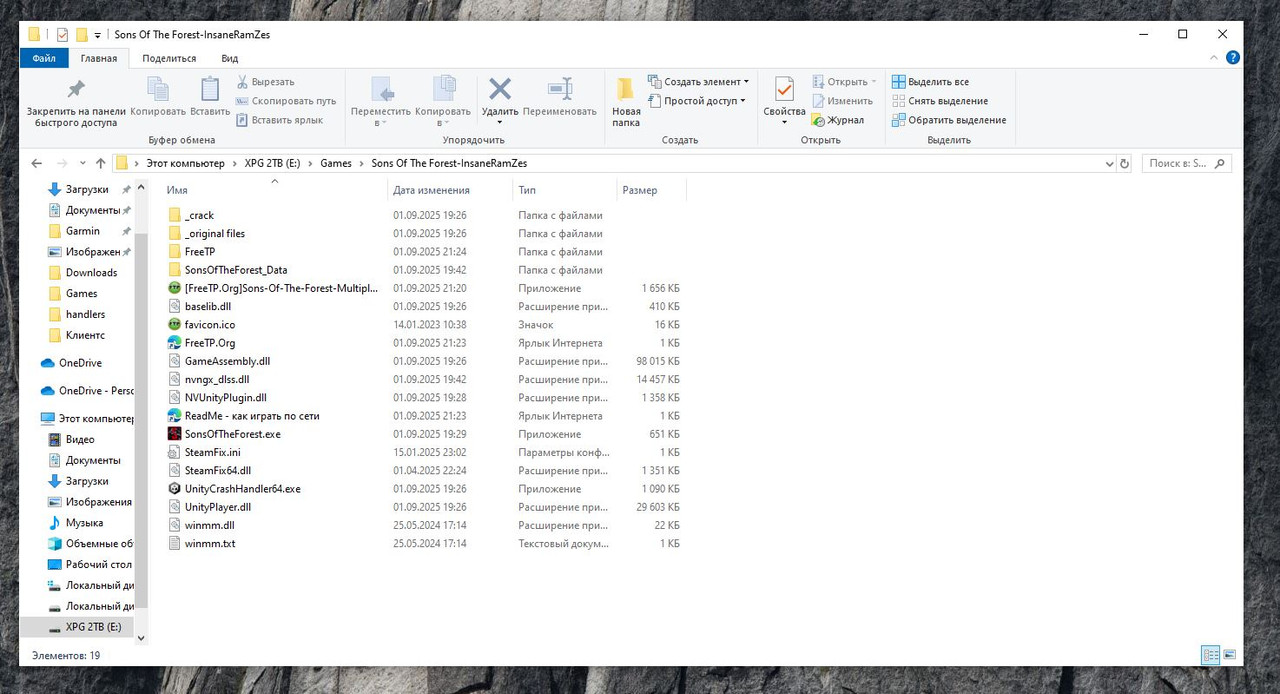Click the Up arrow navigation icon
This screenshot has width=1280, height=694.
click(101, 163)
